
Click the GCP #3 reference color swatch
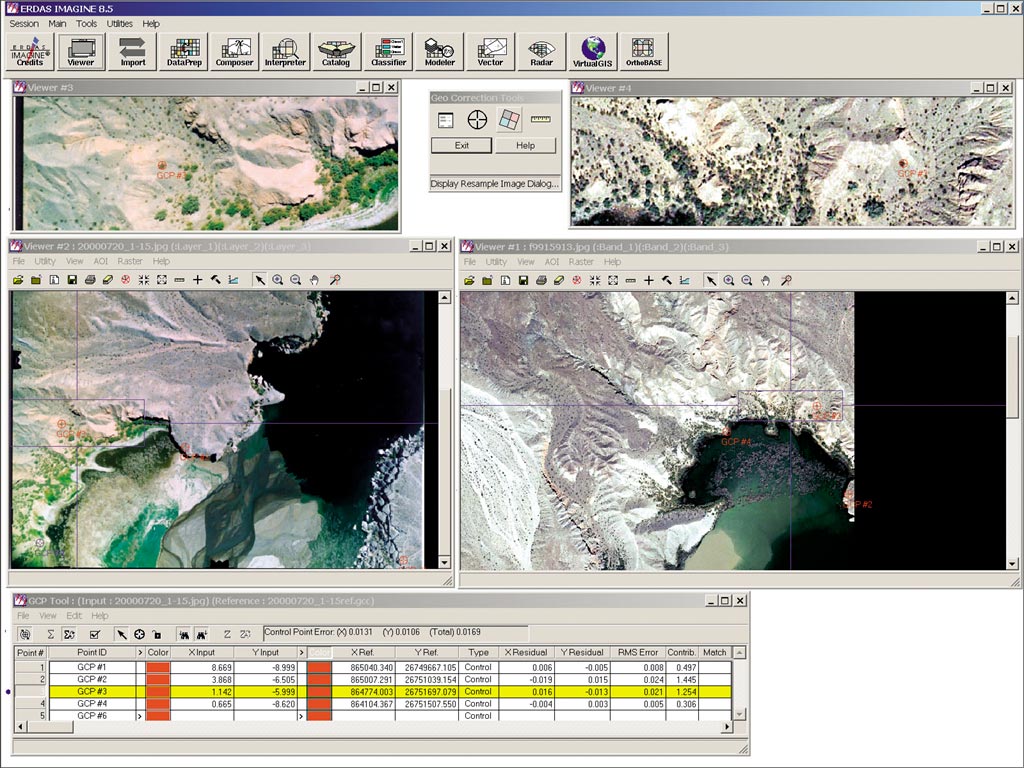[319, 692]
